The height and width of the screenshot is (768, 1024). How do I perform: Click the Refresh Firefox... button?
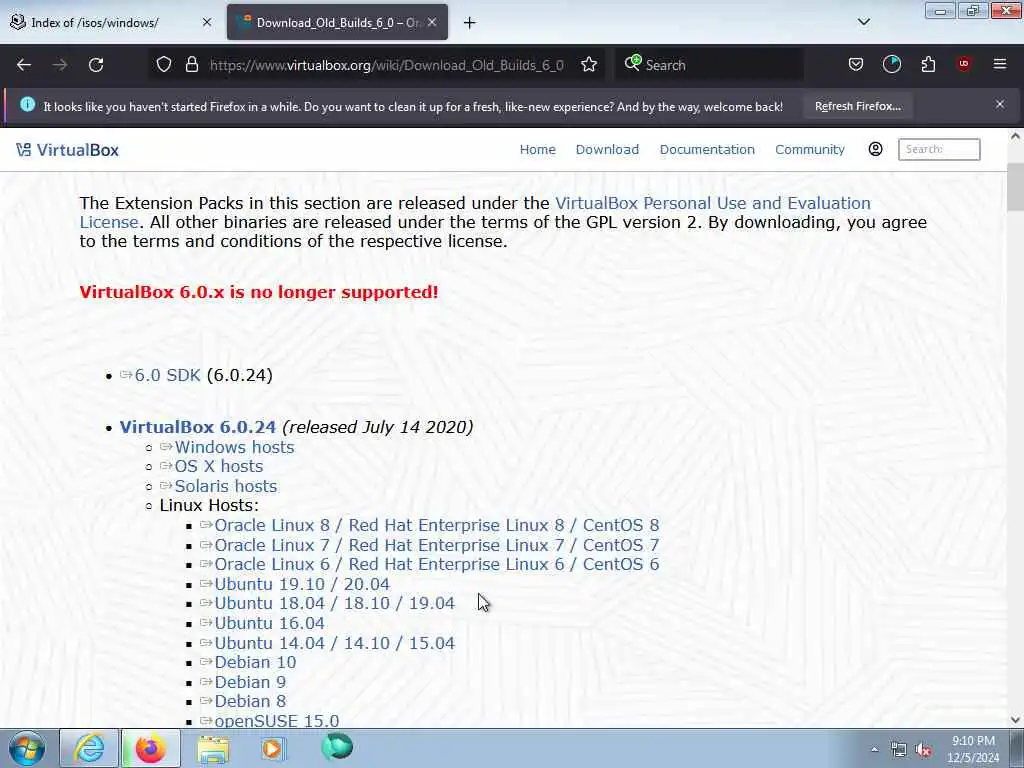coord(857,106)
